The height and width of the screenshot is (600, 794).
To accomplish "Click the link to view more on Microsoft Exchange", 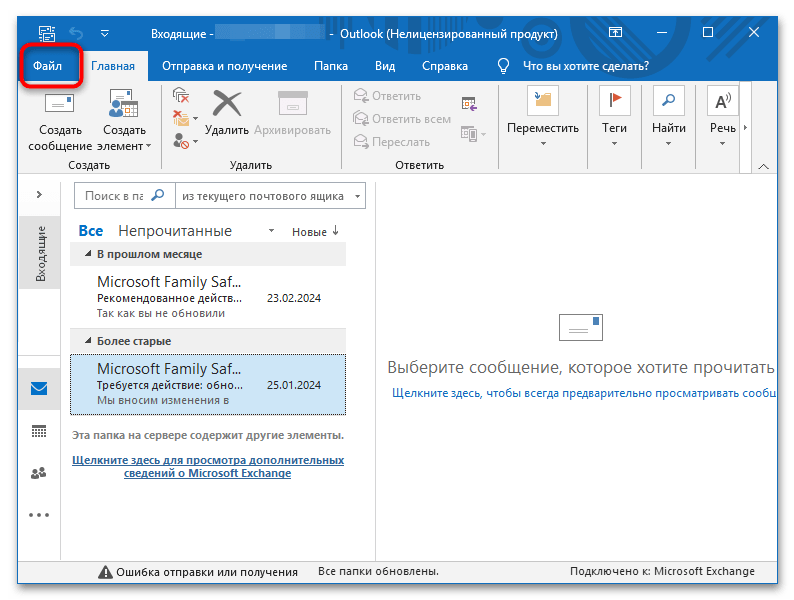I will pos(208,466).
